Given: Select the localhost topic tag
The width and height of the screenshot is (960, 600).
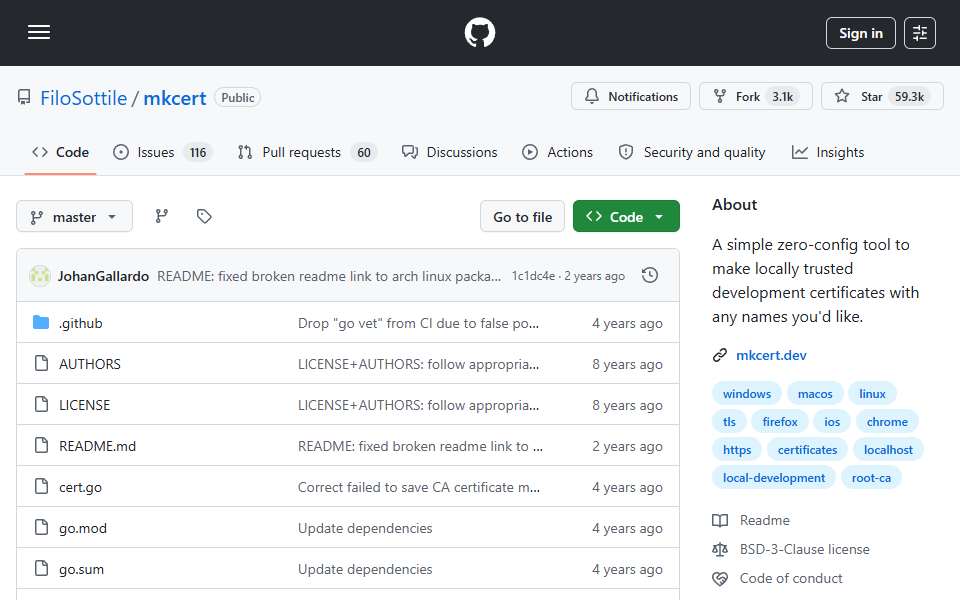Looking at the screenshot, I should coord(888,450).
